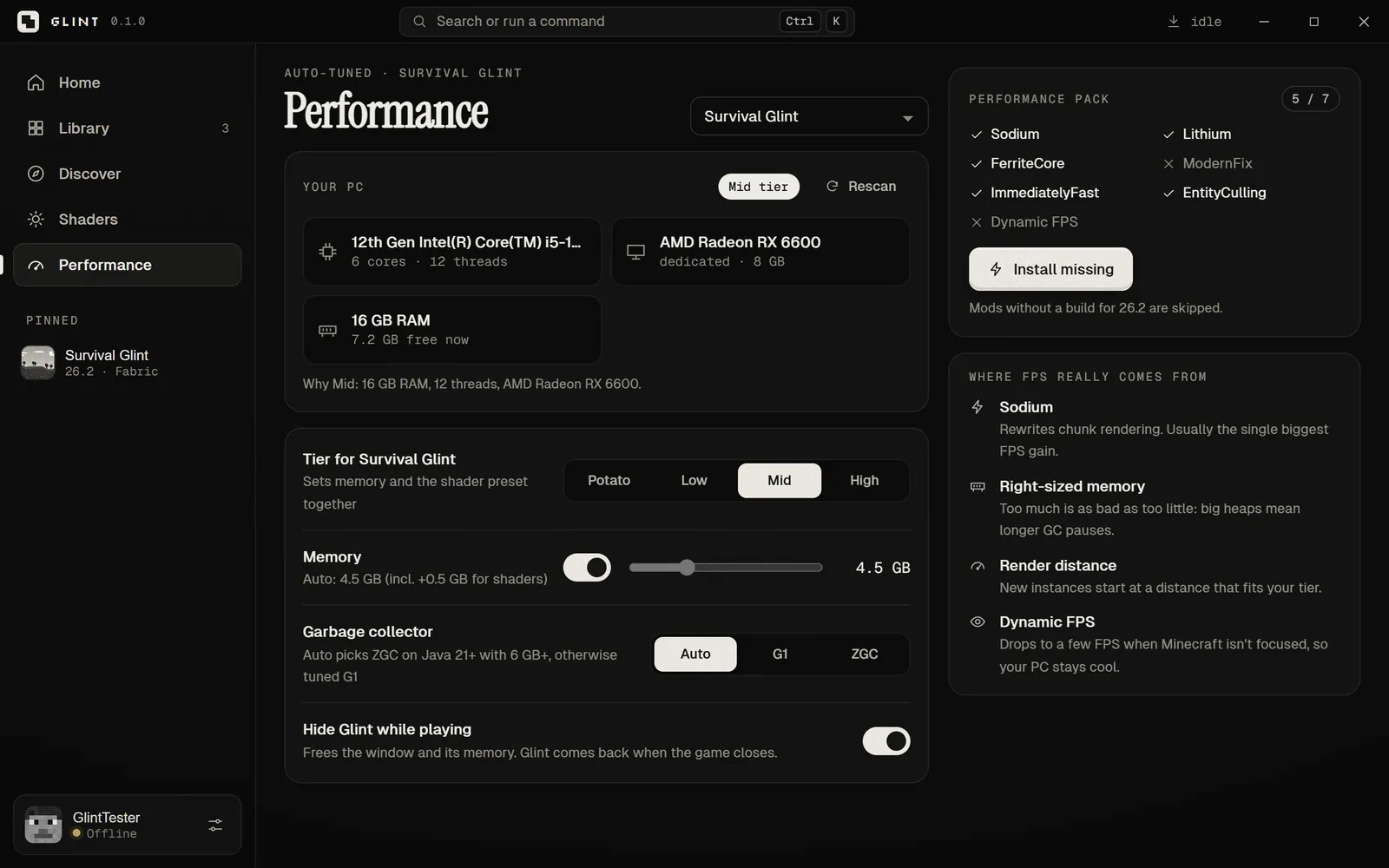Open the Home page
The height and width of the screenshot is (868, 1389).
pos(128,82)
